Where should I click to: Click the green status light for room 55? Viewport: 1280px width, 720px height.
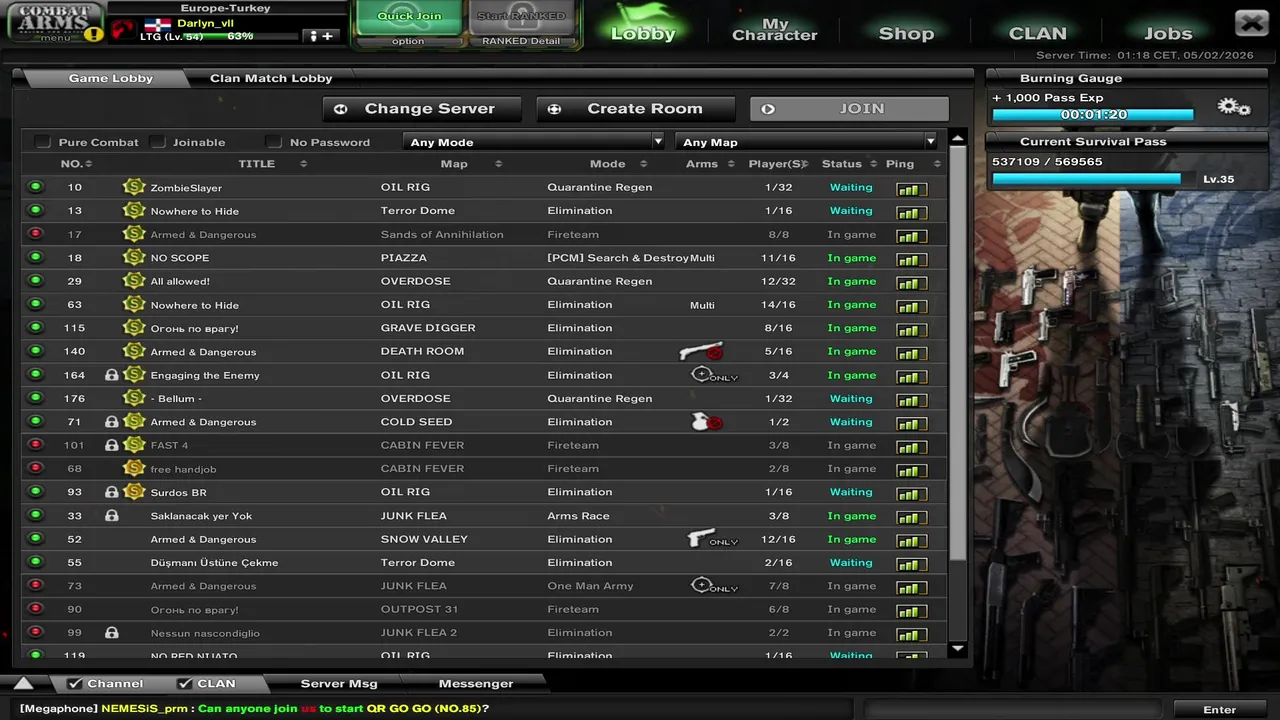[x=36, y=562]
